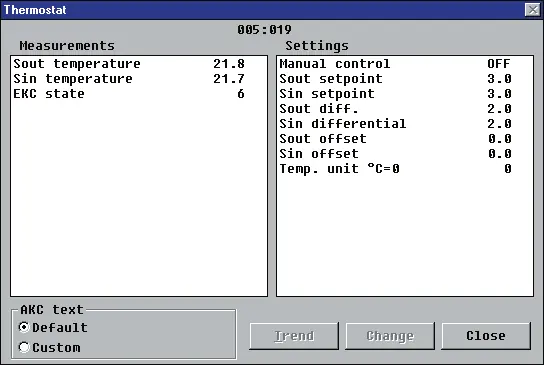Select the Sout temperature measurement row
This screenshot has width=544, height=365.
pyautogui.click(x=139, y=64)
